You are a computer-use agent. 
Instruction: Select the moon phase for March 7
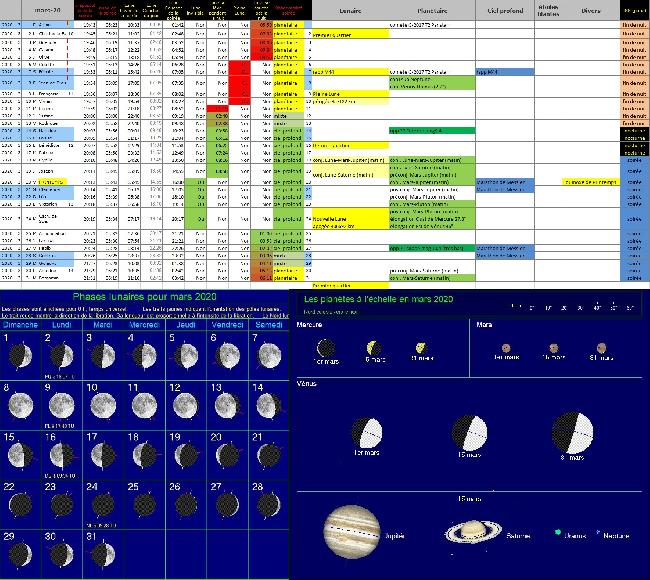click(x=269, y=356)
